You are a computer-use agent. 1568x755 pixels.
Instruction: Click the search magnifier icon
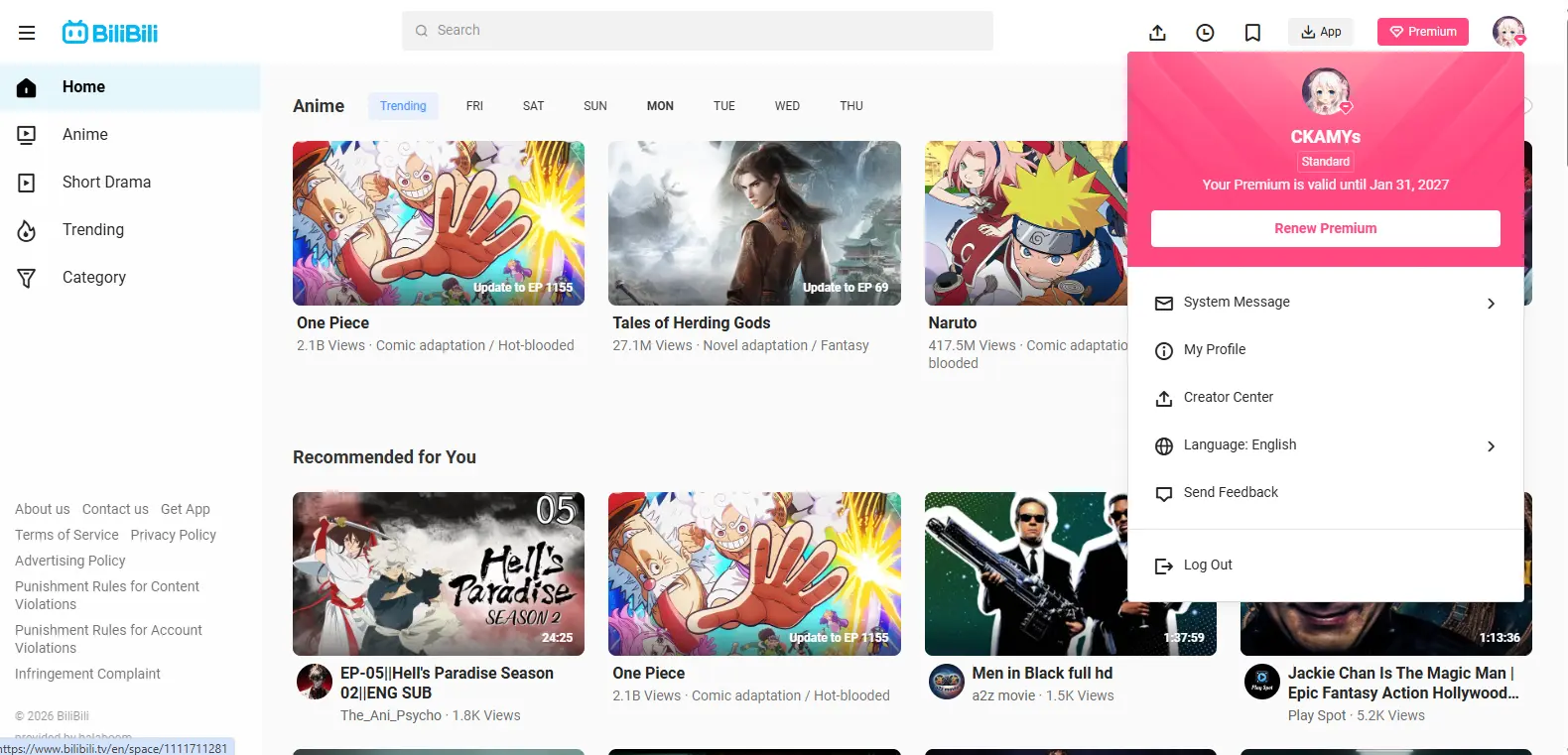(x=422, y=31)
